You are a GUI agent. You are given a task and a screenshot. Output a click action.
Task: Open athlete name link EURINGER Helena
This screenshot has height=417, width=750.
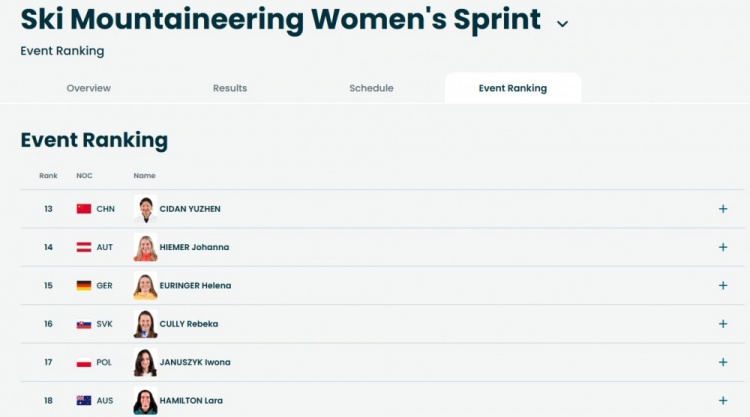195,285
